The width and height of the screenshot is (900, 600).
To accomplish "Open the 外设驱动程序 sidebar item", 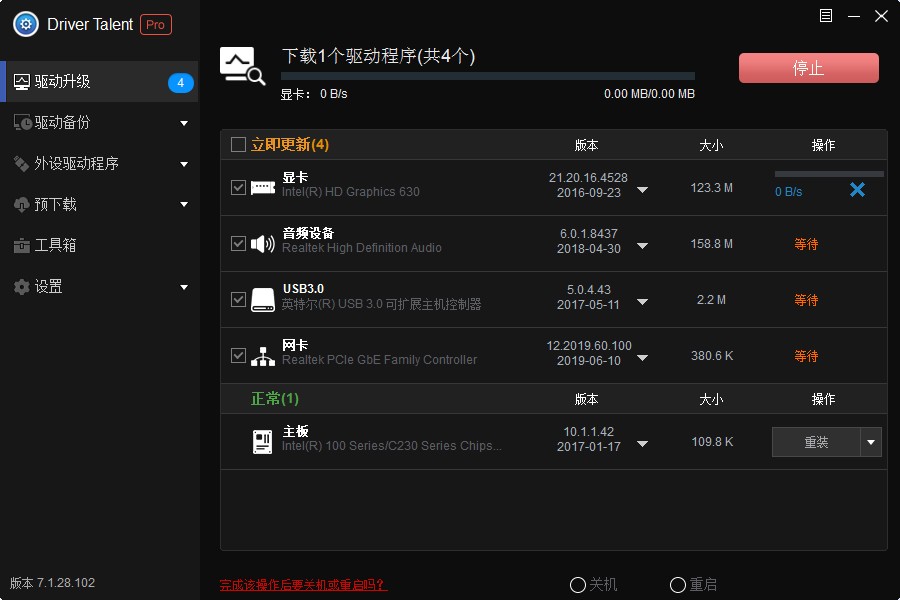I will coord(99,164).
